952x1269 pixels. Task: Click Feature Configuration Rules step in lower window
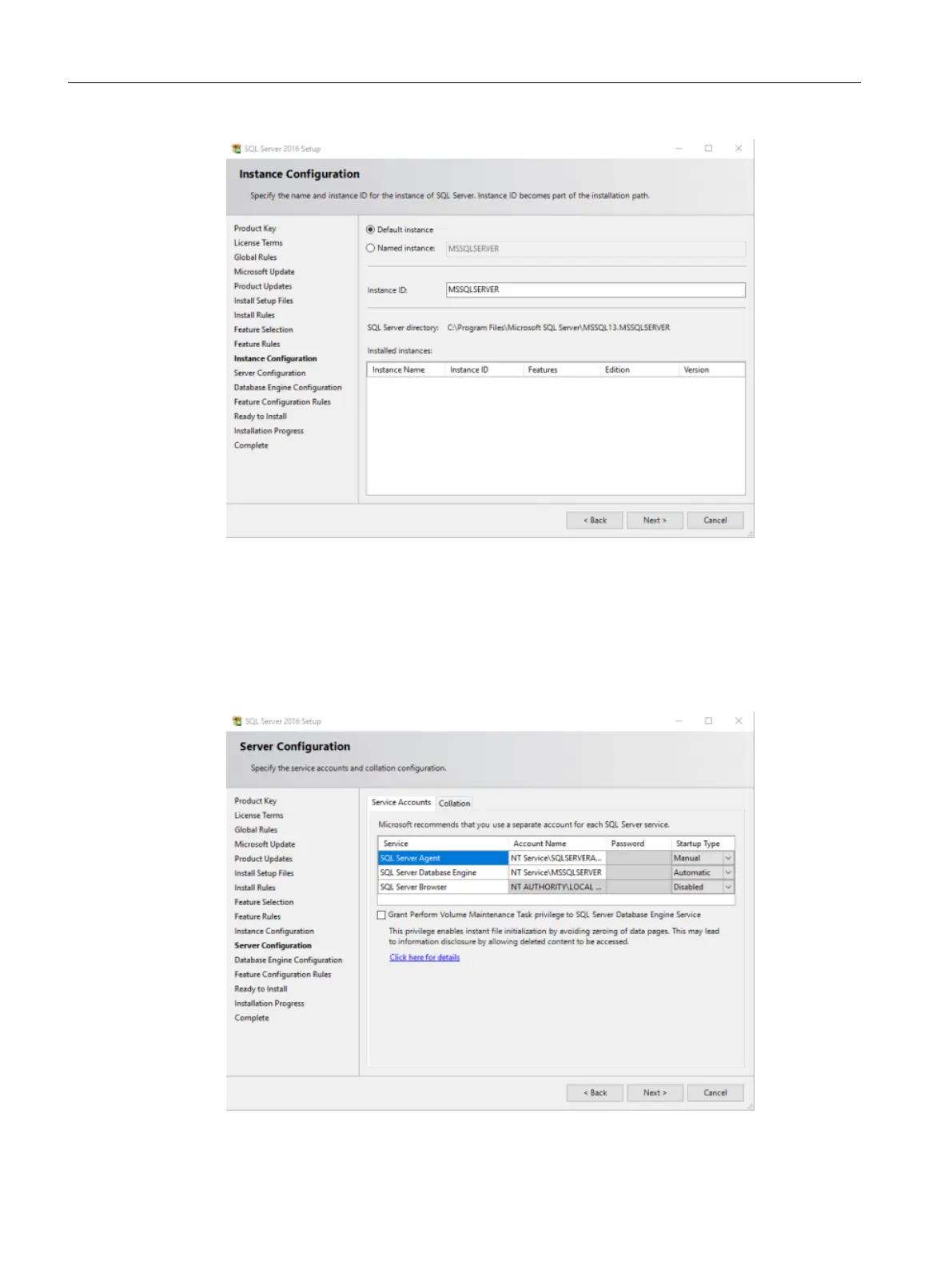(282, 975)
